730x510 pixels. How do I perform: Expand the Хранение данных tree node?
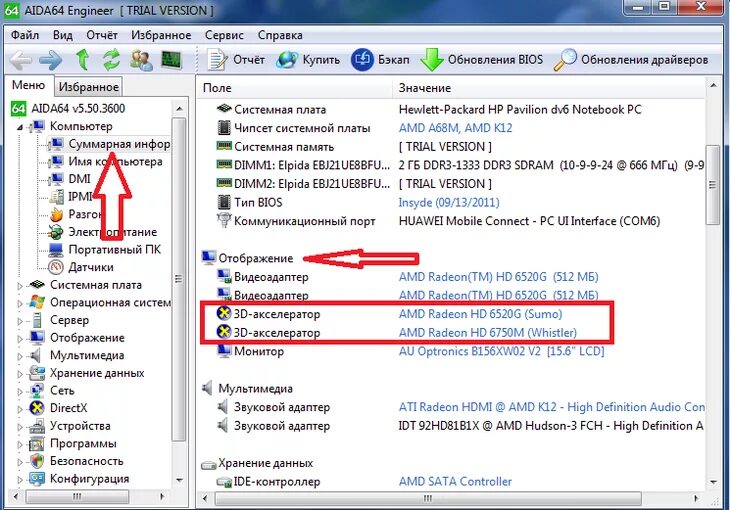(x=20, y=374)
